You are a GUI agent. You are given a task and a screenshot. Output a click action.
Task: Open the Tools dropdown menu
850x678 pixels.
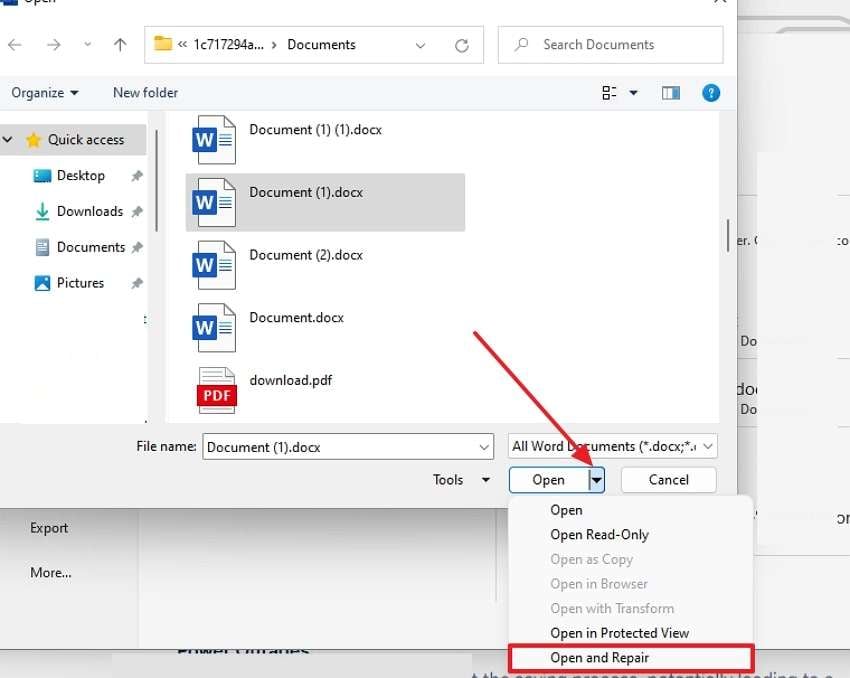pyautogui.click(x=461, y=480)
